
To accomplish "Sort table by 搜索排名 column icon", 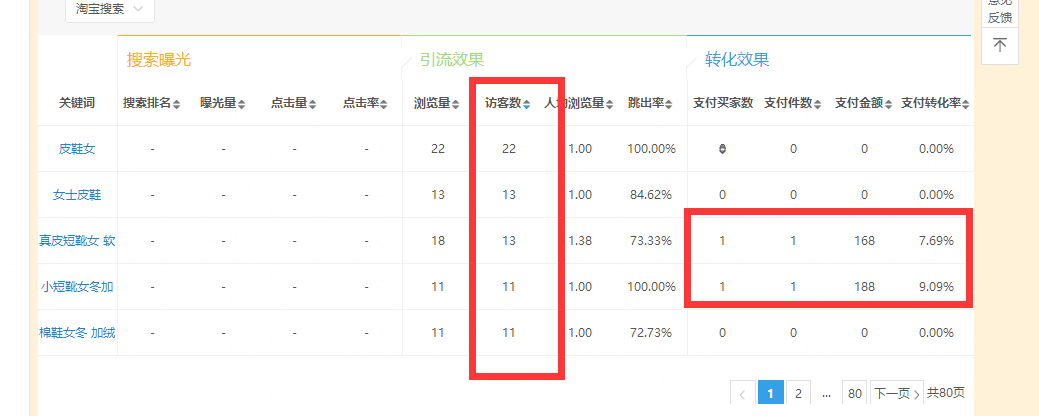I will click(177, 104).
